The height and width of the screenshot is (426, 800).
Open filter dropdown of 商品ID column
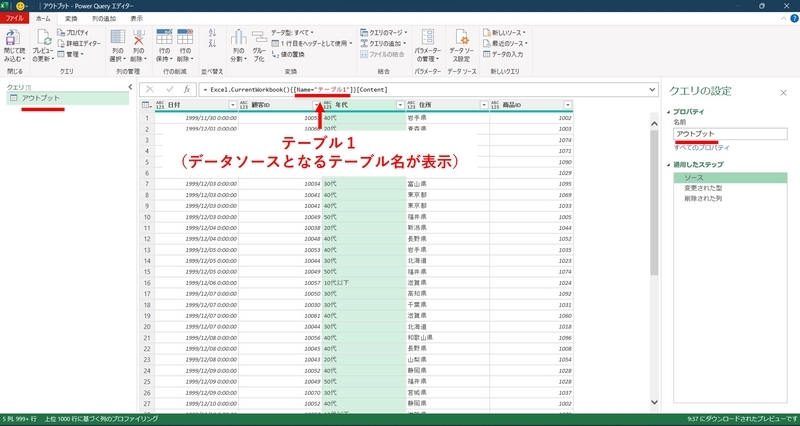click(567, 105)
